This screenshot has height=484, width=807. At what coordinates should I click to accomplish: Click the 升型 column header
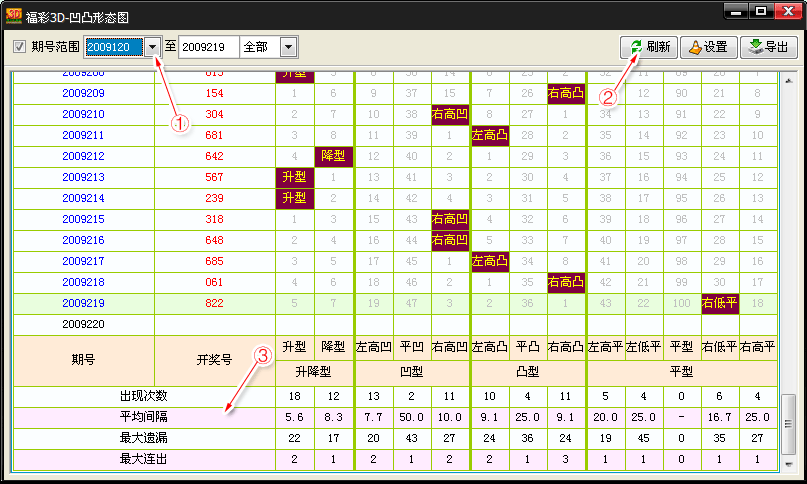295,347
